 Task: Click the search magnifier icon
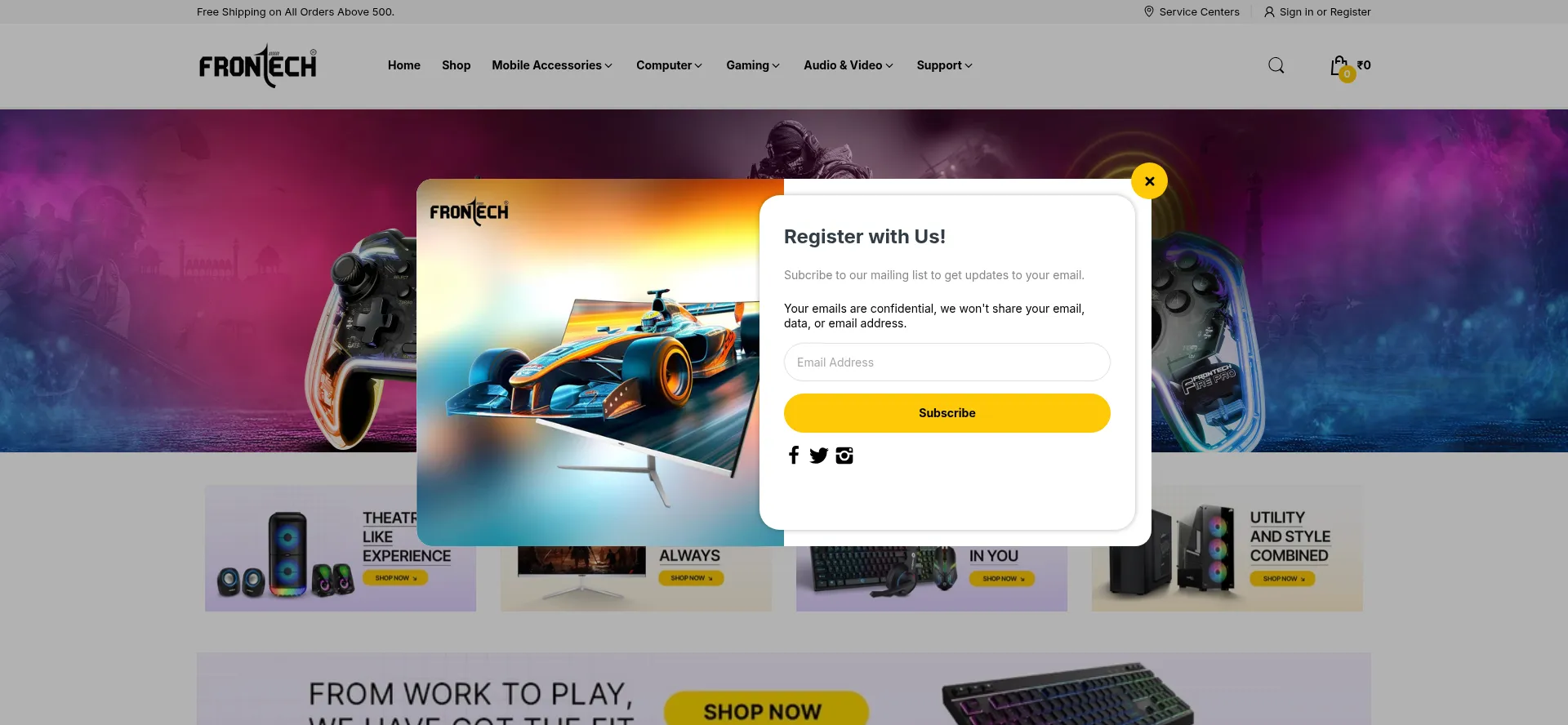(1276, 65)
